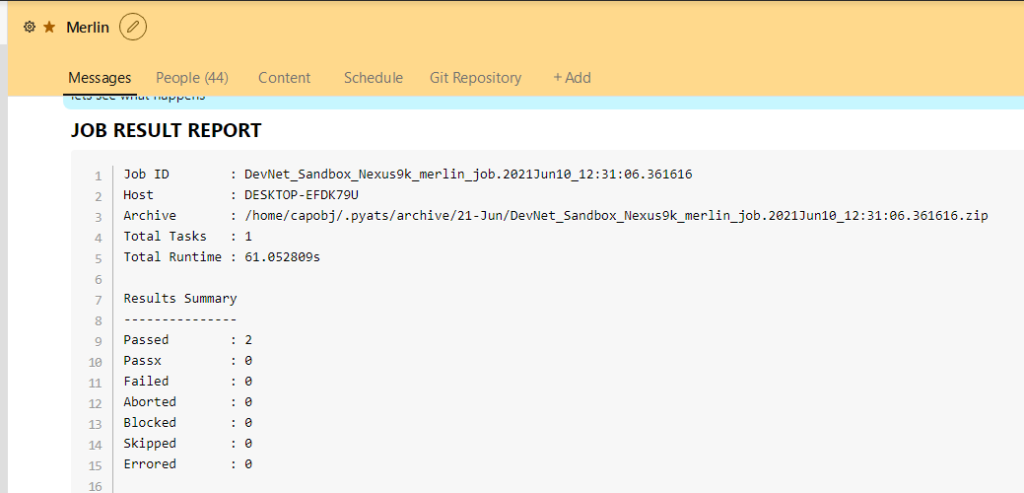Click the Archive zip file path line
Image resolution: width=1024 pixels, height=493 pixels.
tap(555, 216)
